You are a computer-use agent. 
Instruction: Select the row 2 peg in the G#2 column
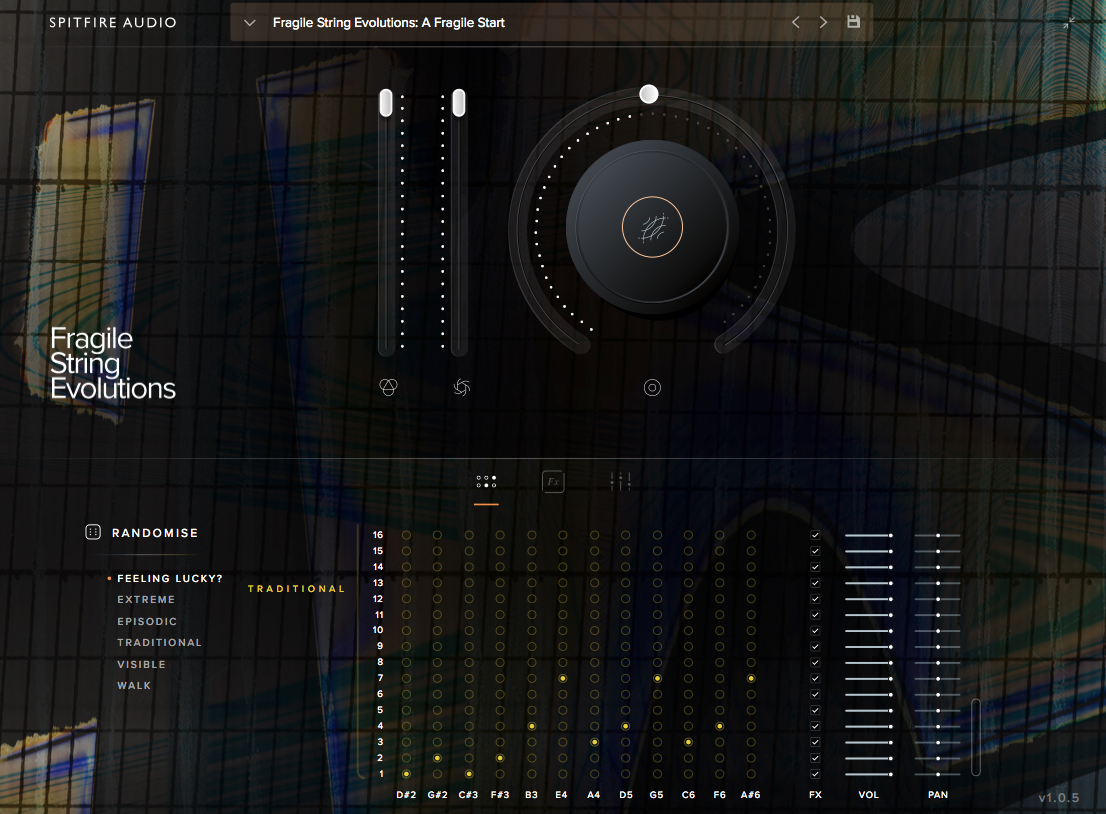click(437, 758)
